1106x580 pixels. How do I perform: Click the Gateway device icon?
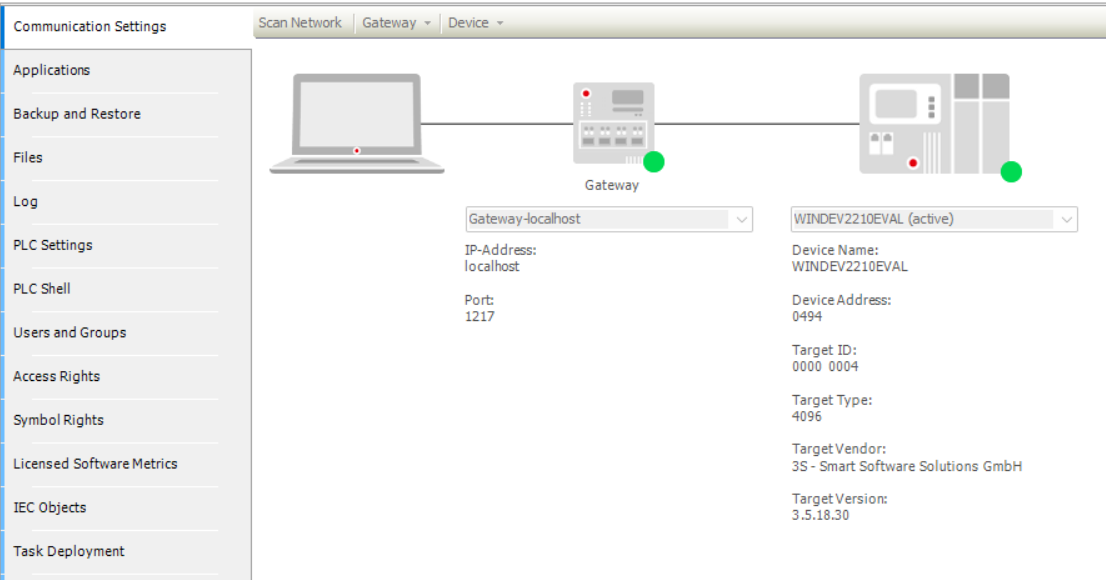pyautogui.click(x=612, y=122)
